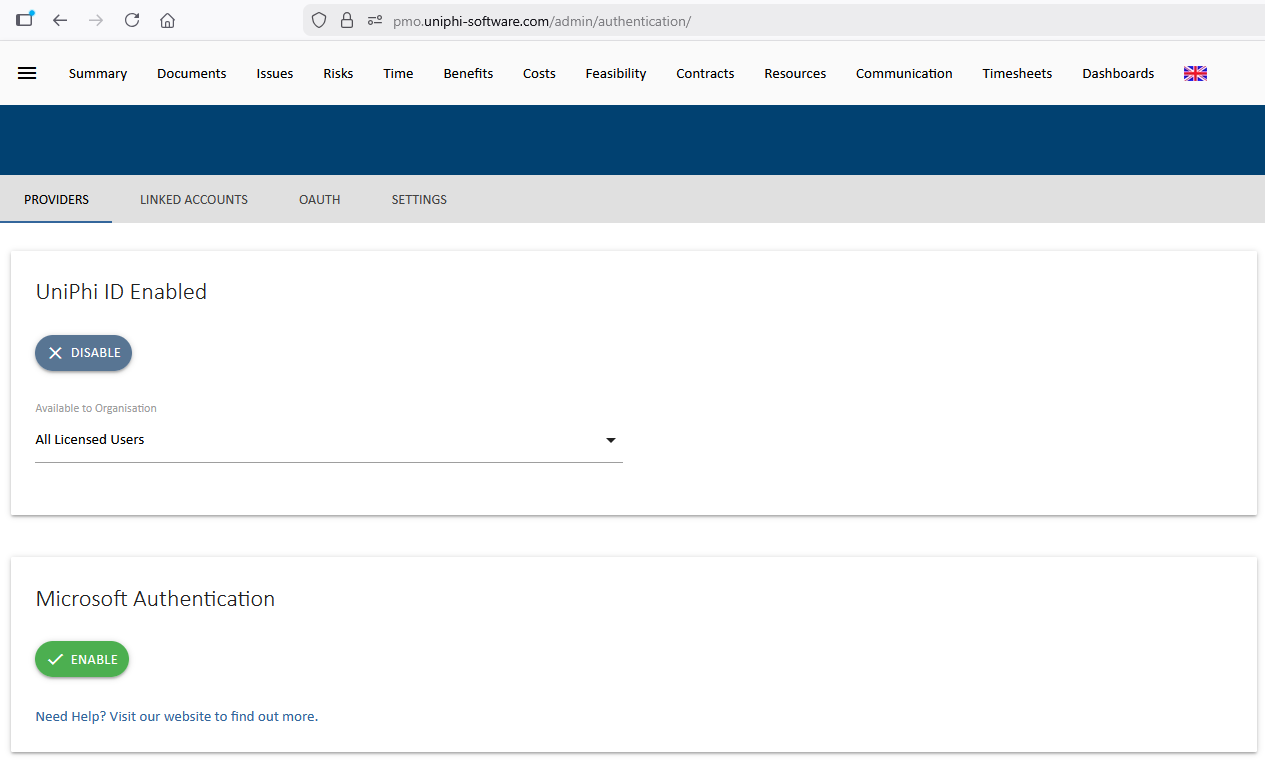The image size is (1265, 764).
Task: Open the Resources menu
Action: click(x=795, y=73)
